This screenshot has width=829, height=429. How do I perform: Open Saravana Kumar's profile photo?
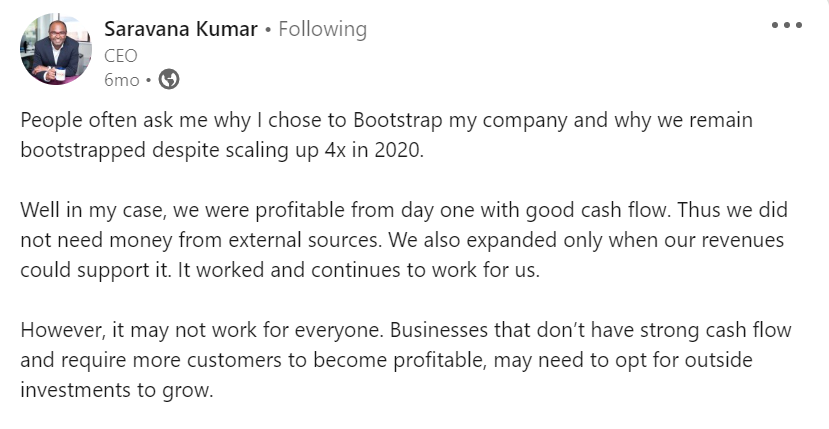point(56,50)
